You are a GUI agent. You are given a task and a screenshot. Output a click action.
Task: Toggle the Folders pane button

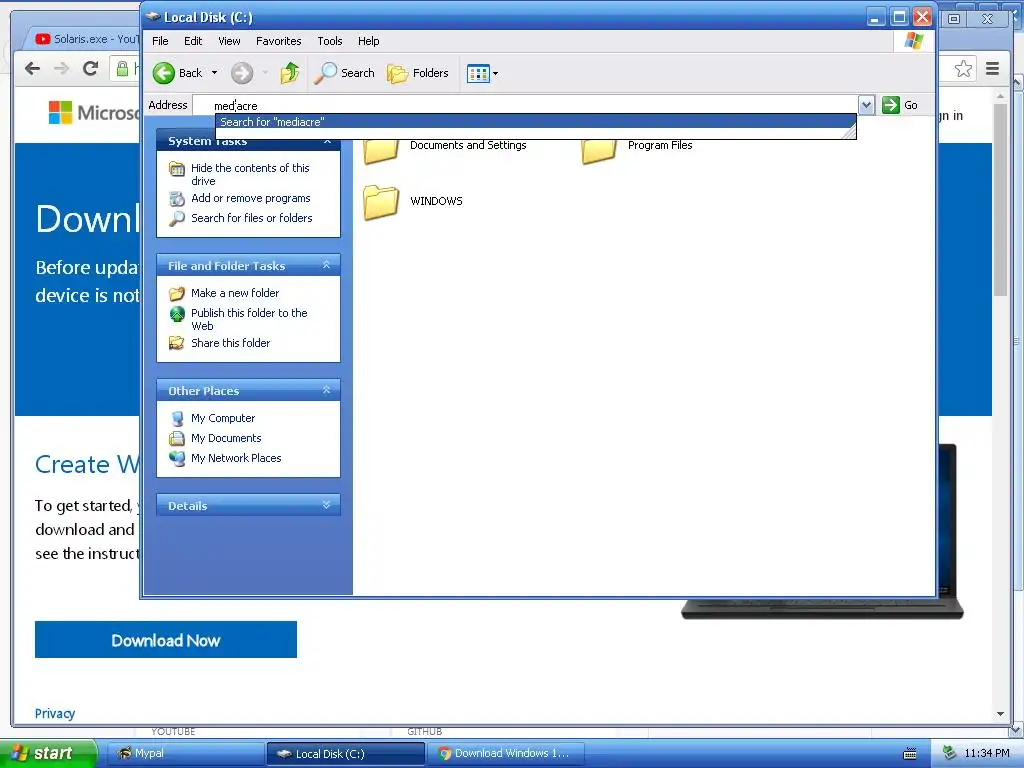(418, 73)
